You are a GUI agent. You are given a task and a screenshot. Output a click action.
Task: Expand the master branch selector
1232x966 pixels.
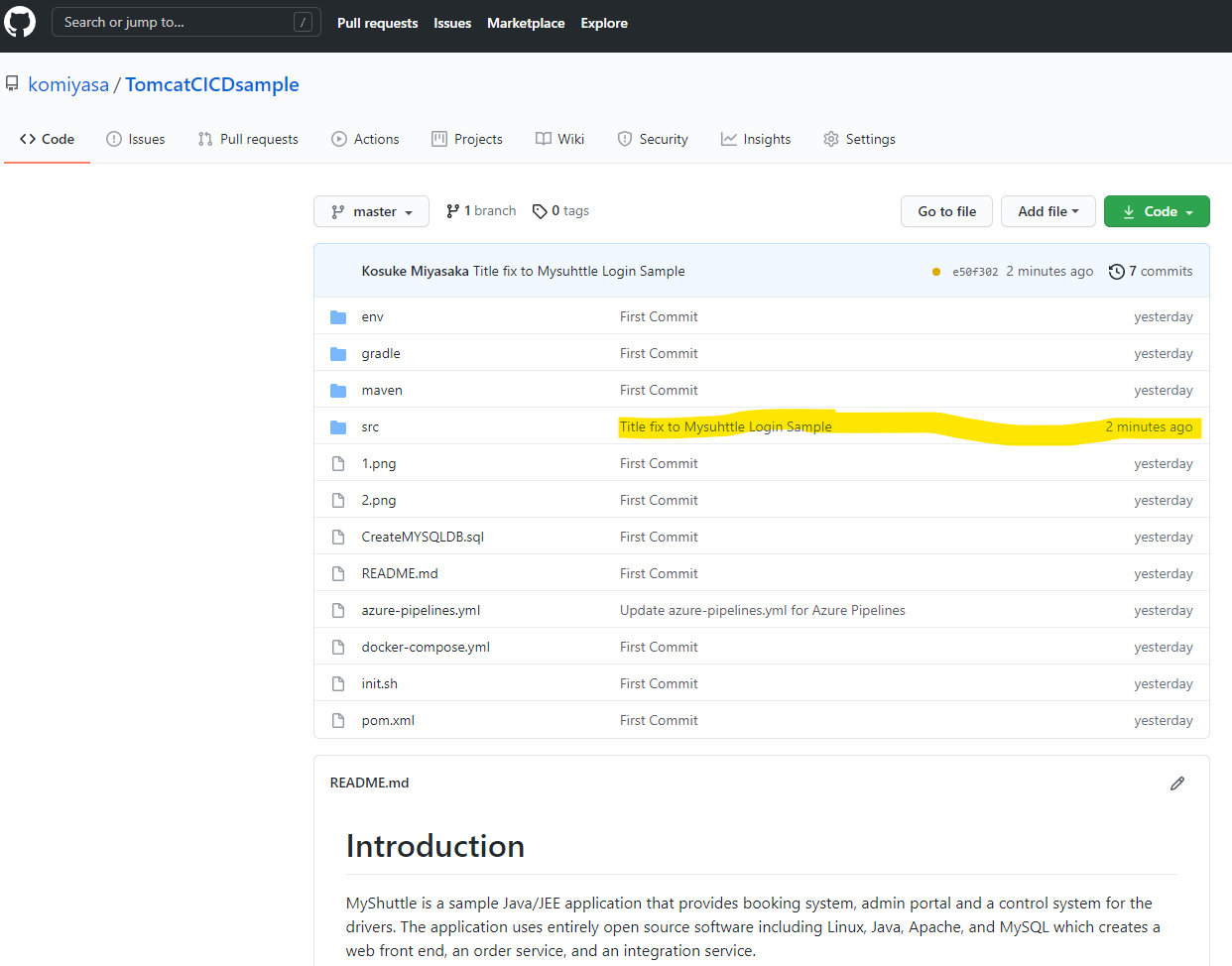pyautogui.click(x=371, y=211)
